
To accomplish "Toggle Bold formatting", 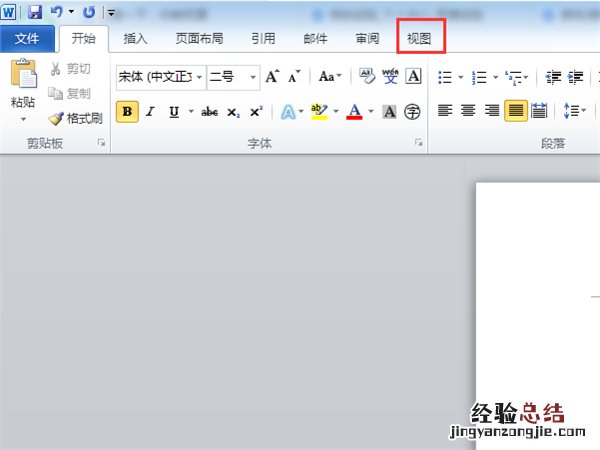I will click(x=127, y=112).
